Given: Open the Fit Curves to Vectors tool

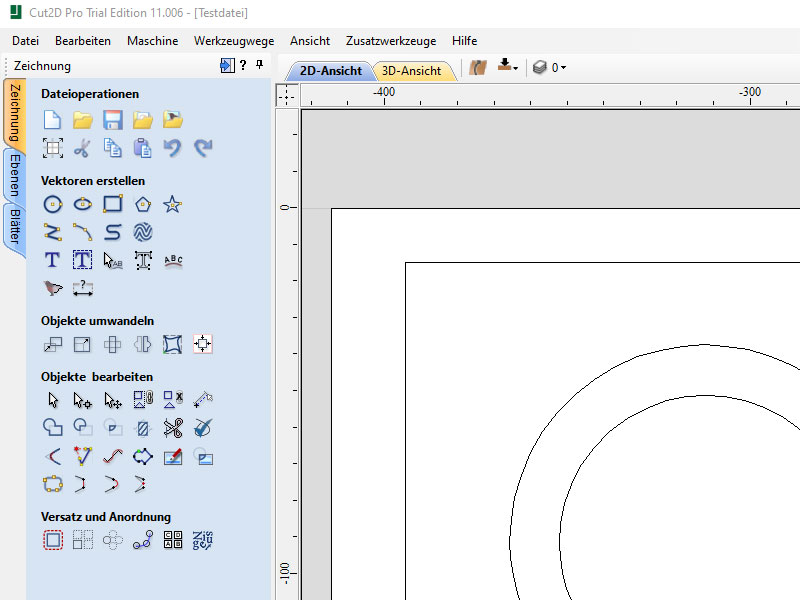Looking at the screenshot, I should pos(113,456).
